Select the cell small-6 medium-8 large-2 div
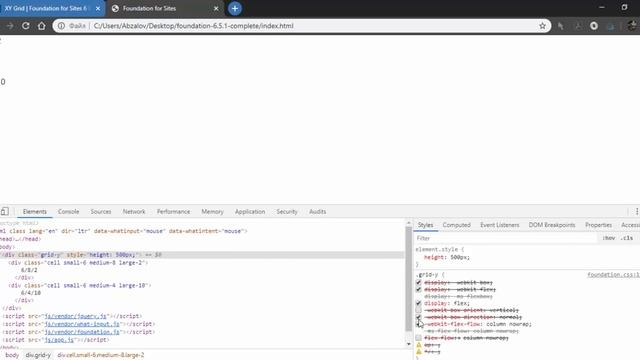This screenshot has width=640, height=360. tap(78, 262)
